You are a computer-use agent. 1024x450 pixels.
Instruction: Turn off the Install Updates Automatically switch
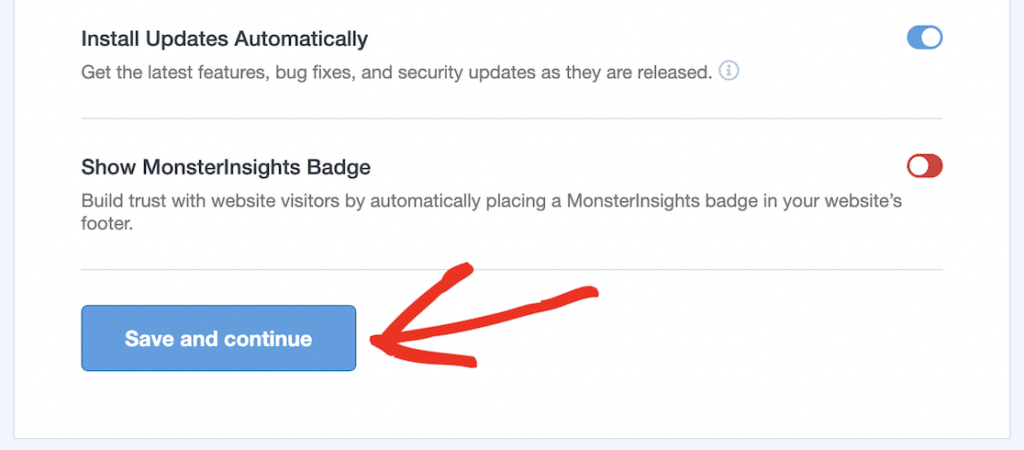[x=925, y=39]
